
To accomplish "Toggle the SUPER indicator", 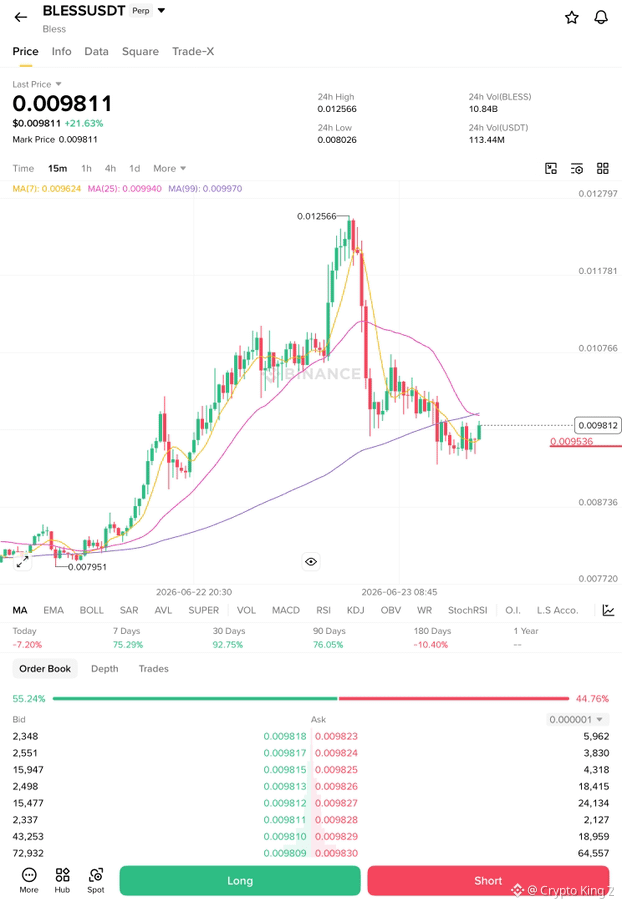I will [x=204, y=610].
